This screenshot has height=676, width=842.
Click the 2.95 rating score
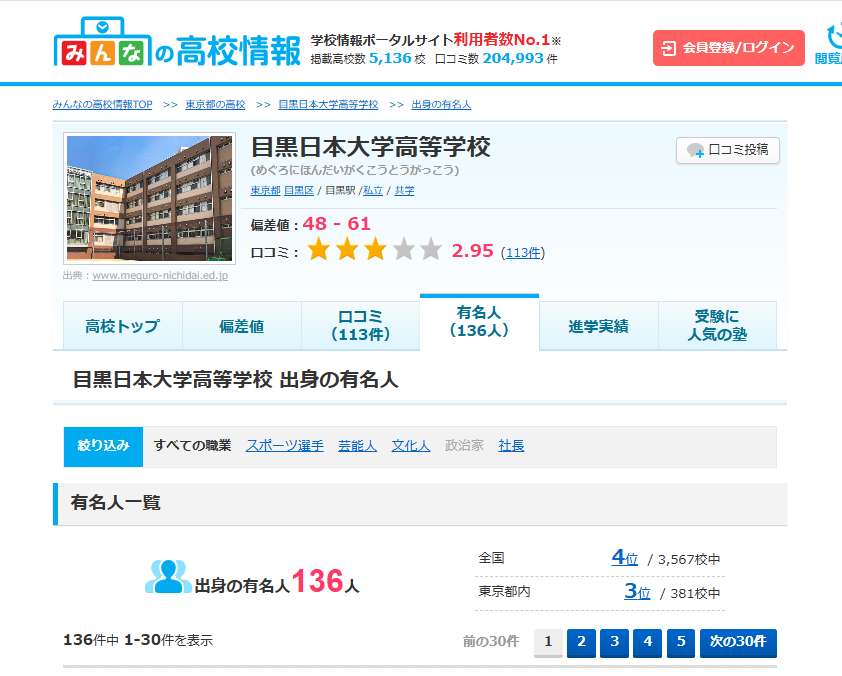[473, 251]
